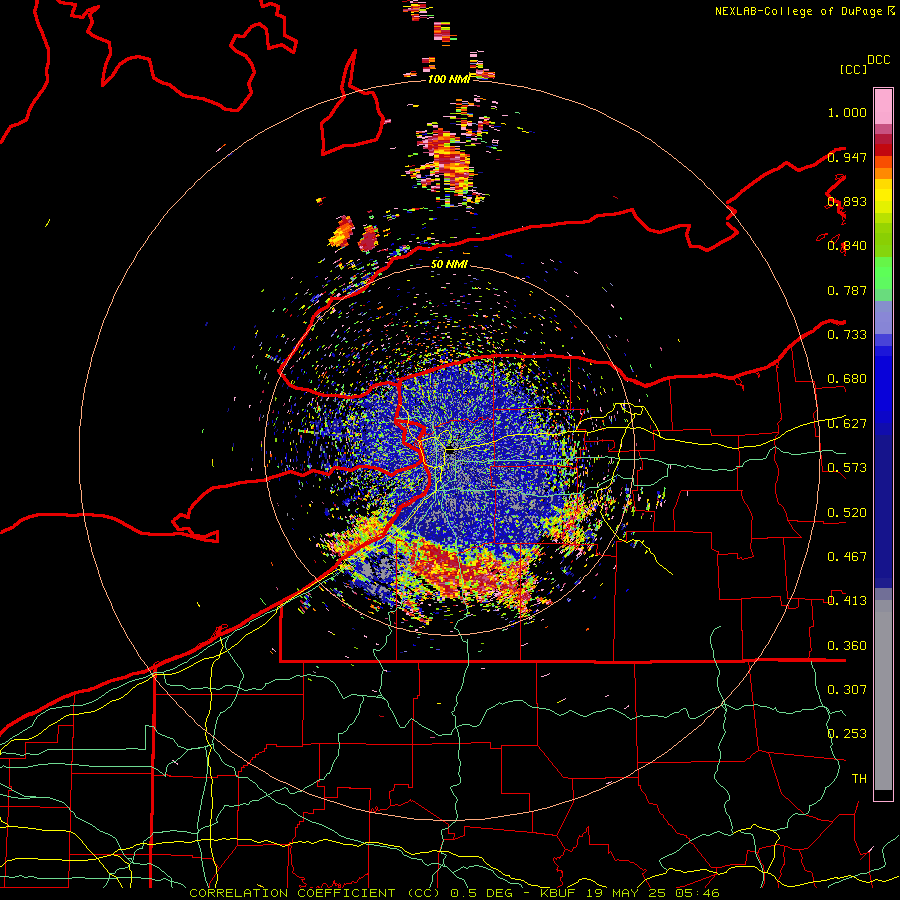Click the DCC product label
The height and width of the screenshot is (900, 900).
coord(878,59)
